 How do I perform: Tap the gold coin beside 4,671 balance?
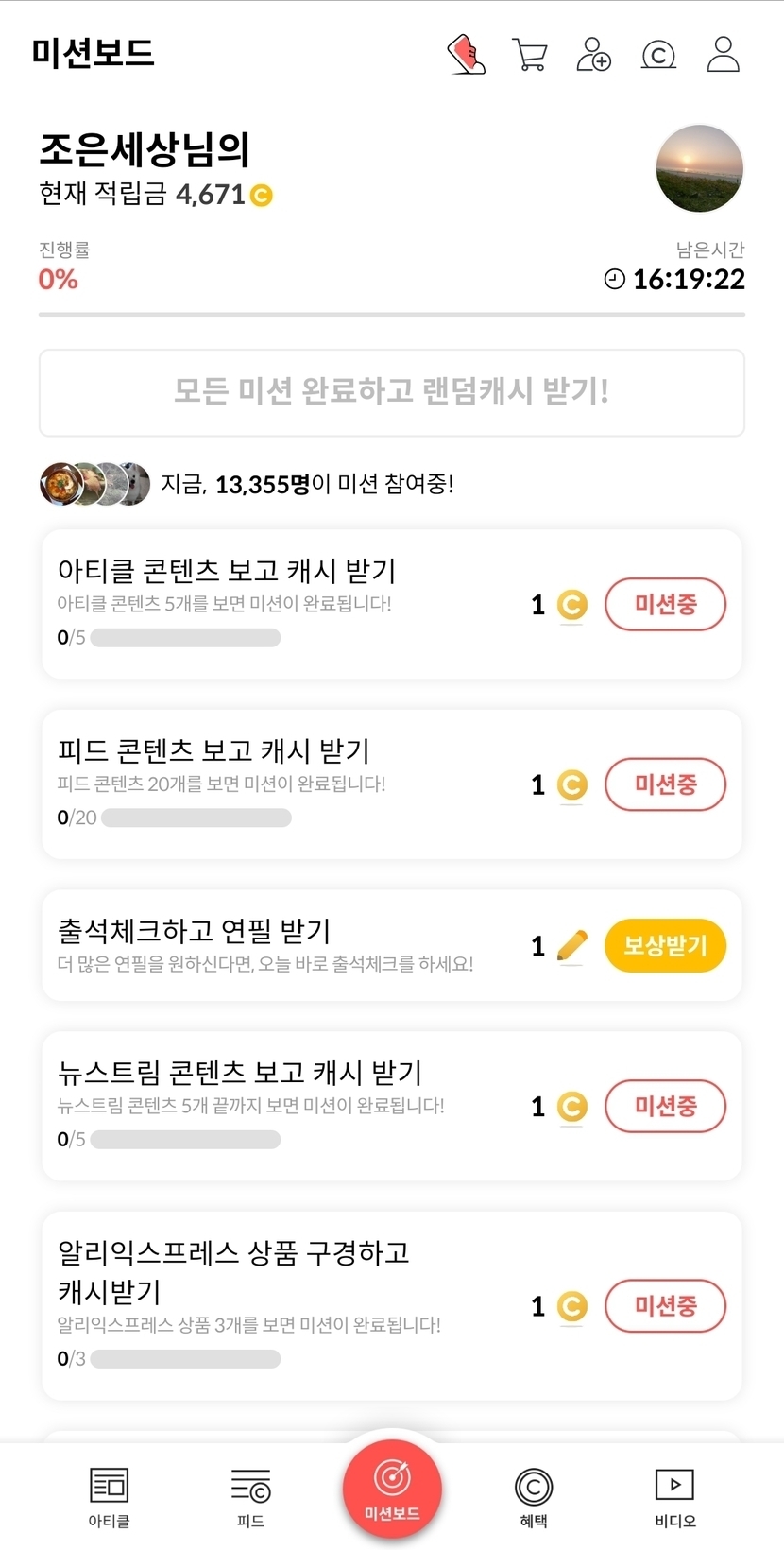coord(262,196)
